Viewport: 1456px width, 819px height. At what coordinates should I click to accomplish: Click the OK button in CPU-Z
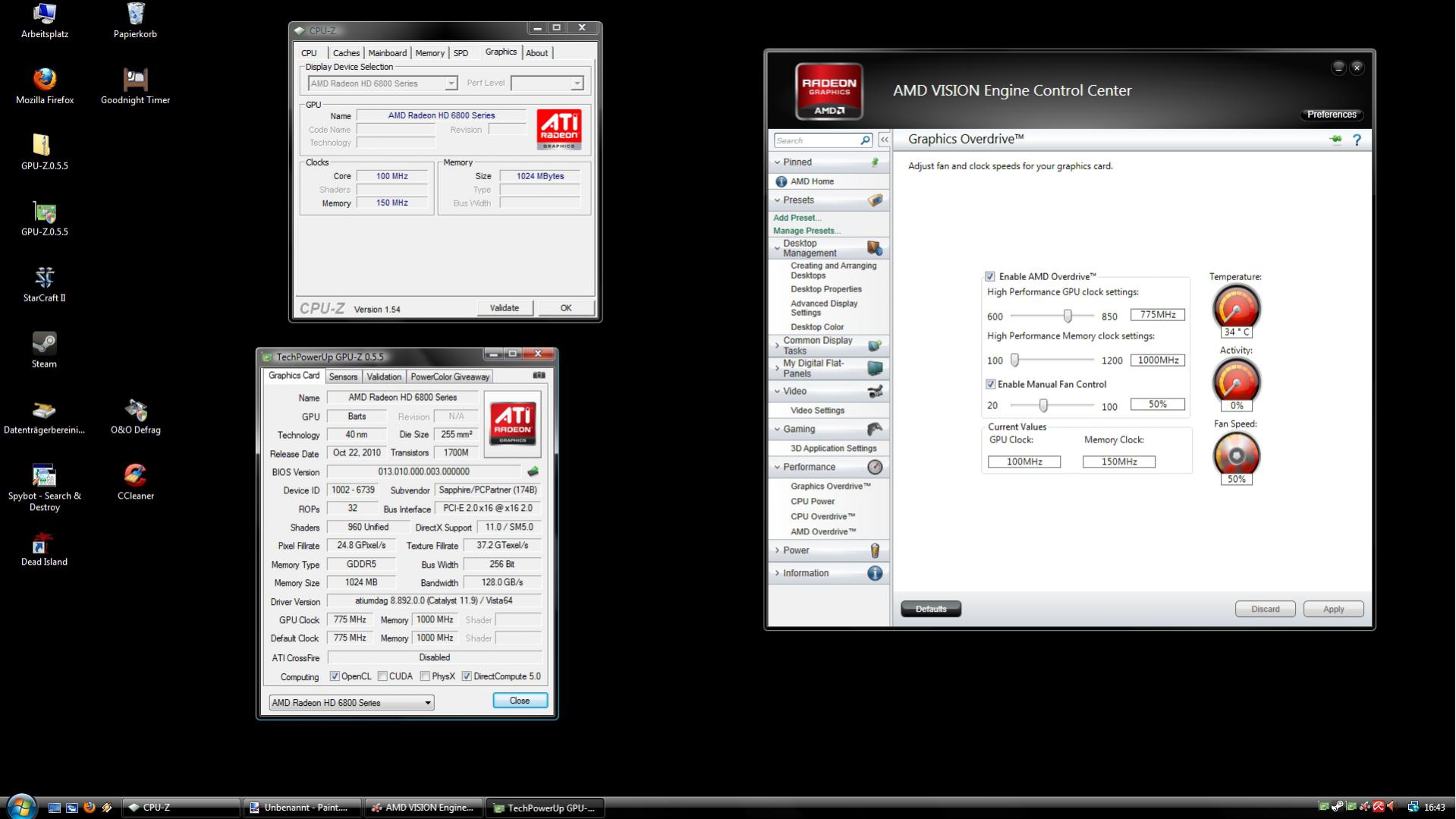tap(566, 308)
